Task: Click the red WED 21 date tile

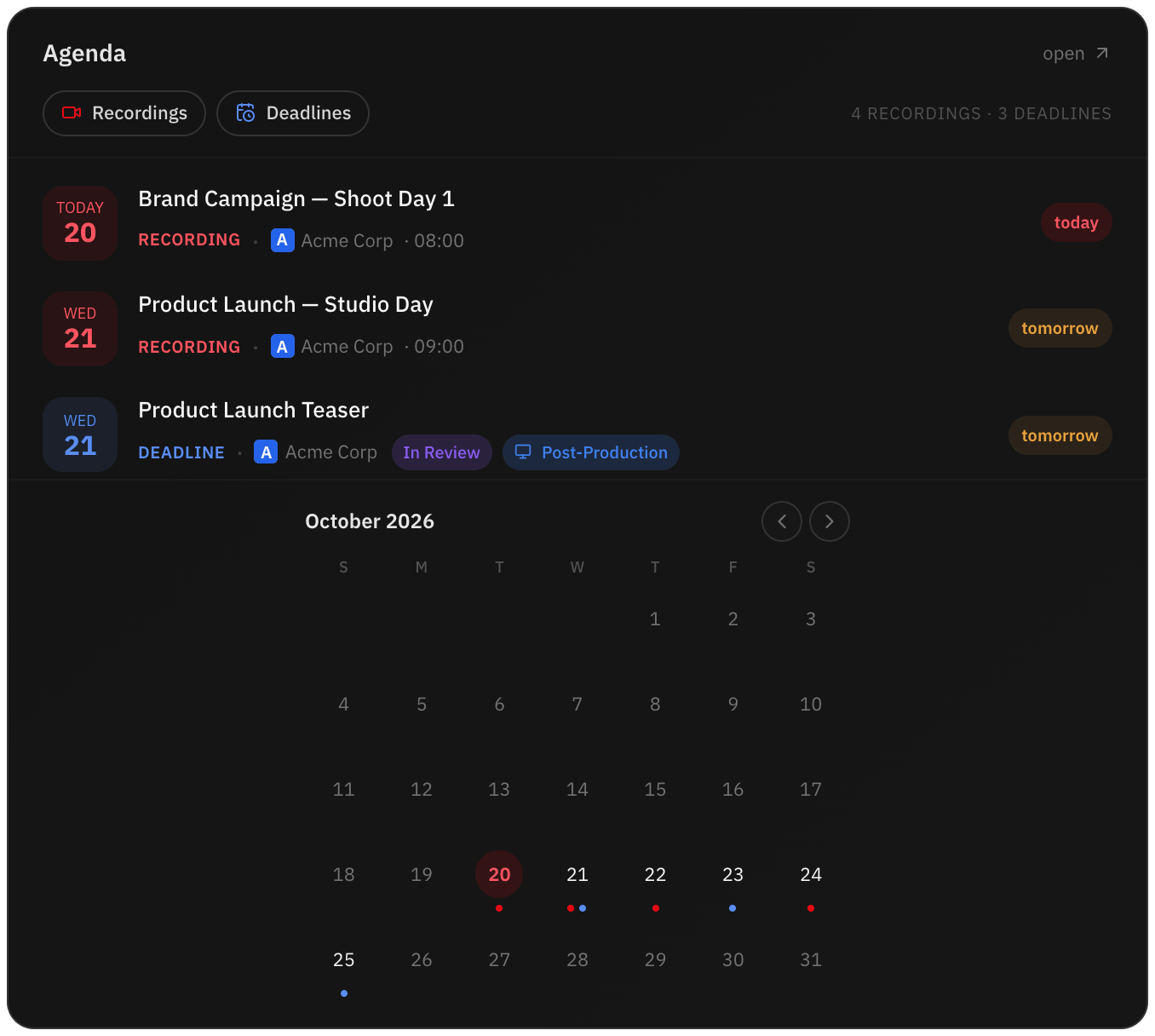Action: coord(80,329)
